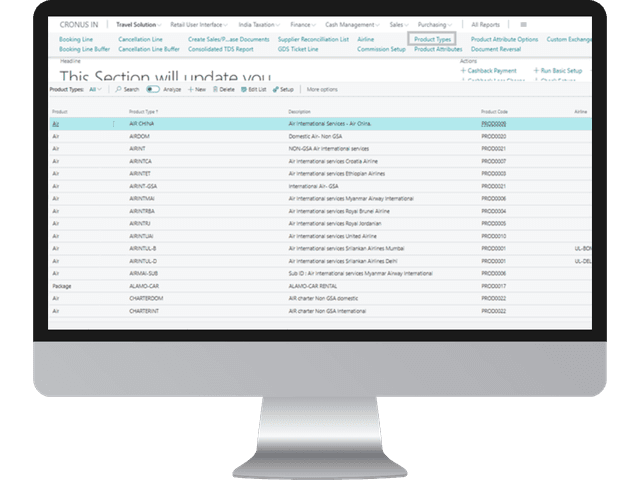
Task: Select the AIRINT-GSA row
Action: tap(320, 186)
